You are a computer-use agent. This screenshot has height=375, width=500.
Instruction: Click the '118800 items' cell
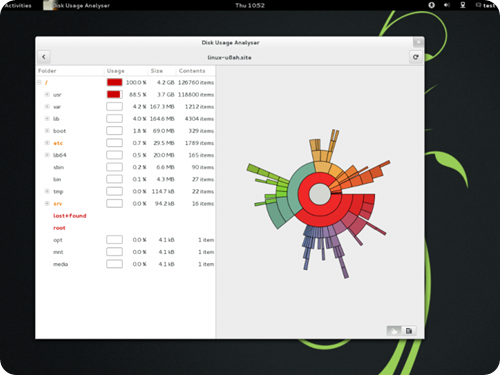[x=196, y=95]
